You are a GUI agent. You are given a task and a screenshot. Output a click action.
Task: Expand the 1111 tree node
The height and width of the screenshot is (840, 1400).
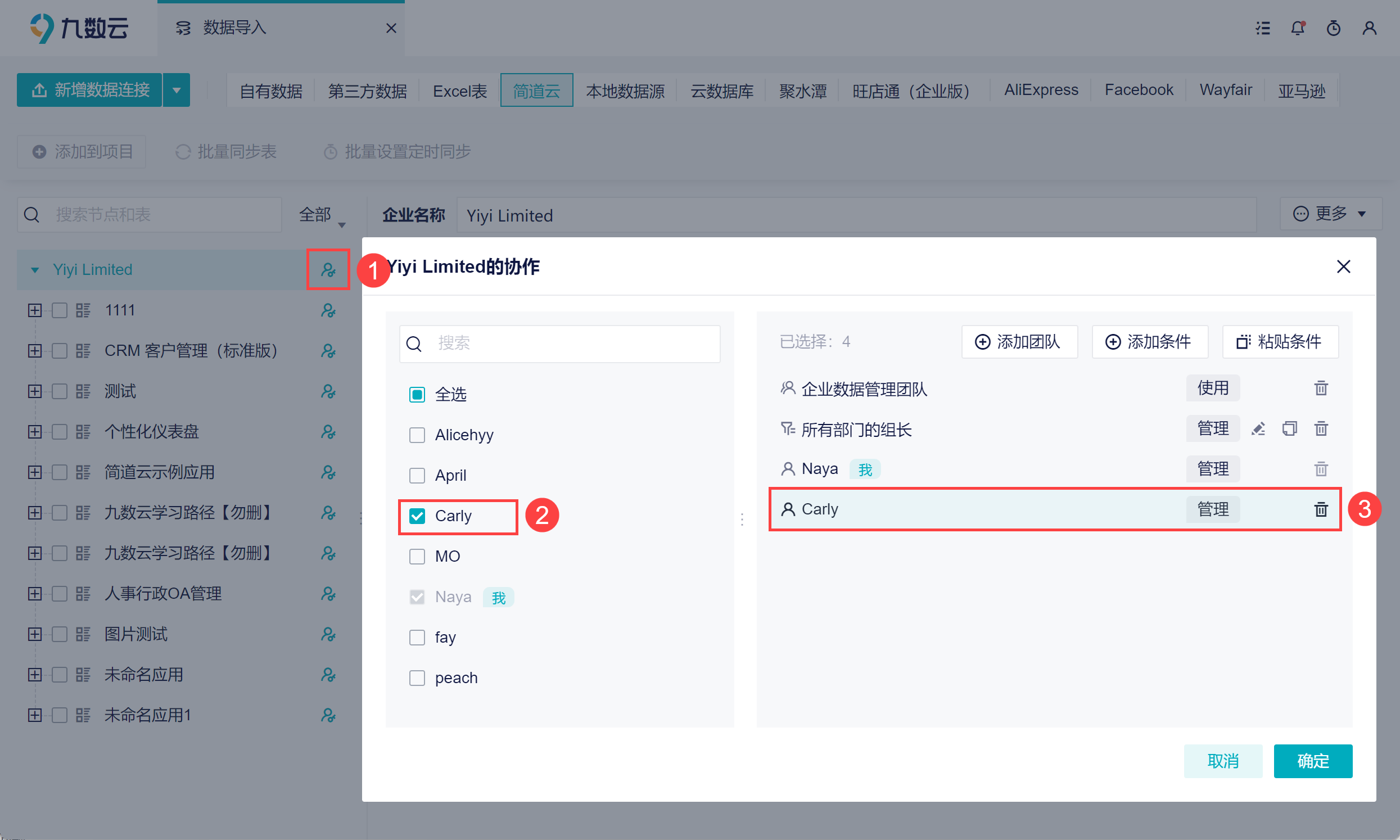coord(34,310)
